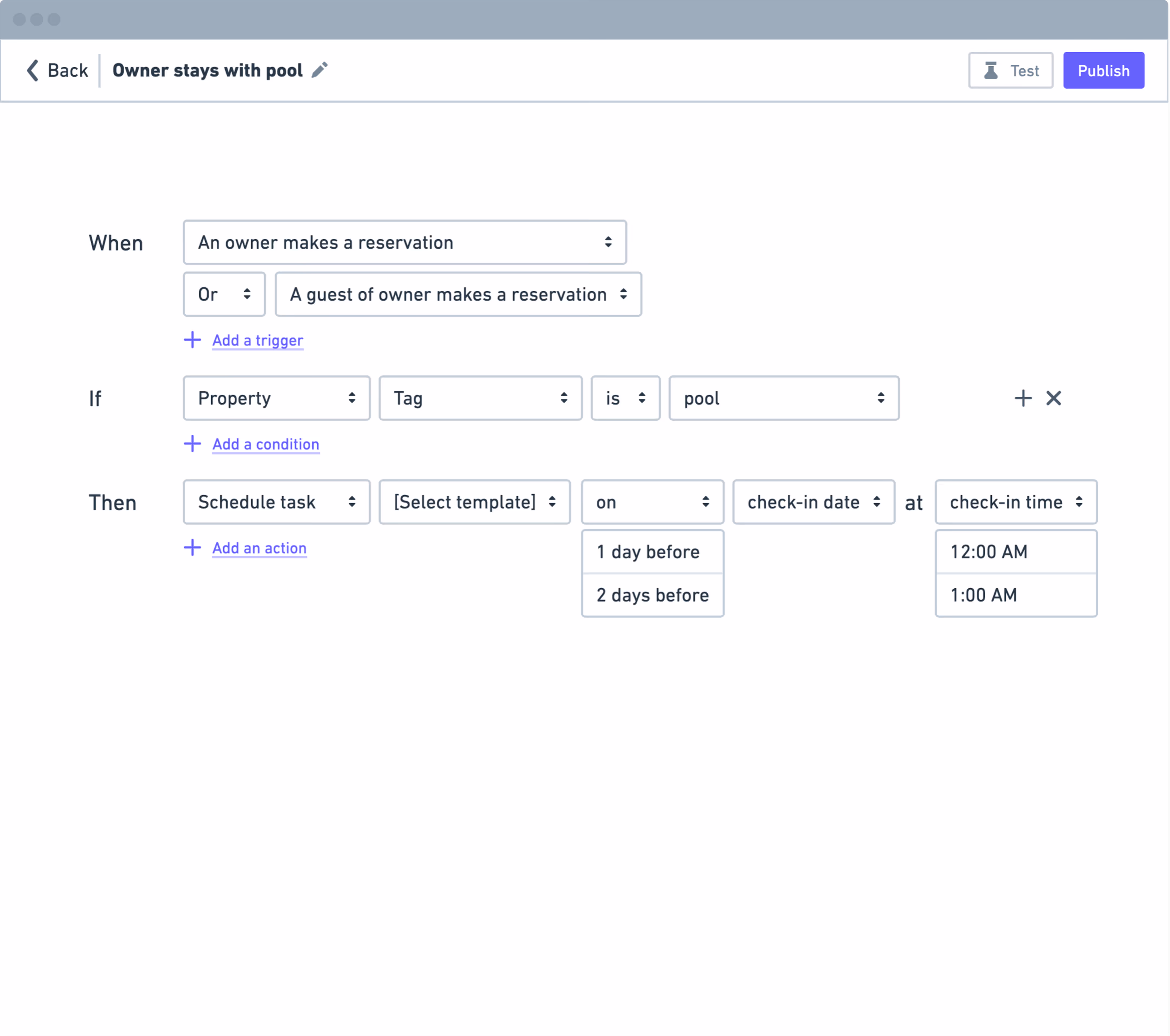The image size is (1170, 1036).
Task: Click the pencil icon to rename workflow
Action: tap(319, 70)
